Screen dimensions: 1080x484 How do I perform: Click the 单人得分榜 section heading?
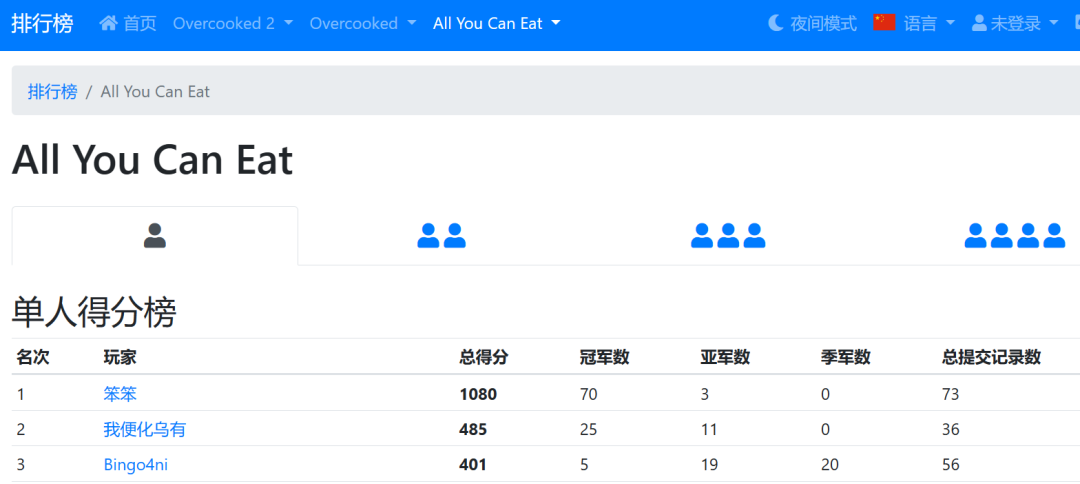[x=94, y=313]
